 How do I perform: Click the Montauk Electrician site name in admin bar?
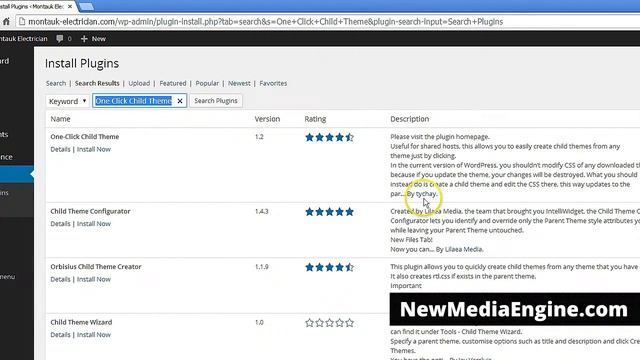(24, 39)
